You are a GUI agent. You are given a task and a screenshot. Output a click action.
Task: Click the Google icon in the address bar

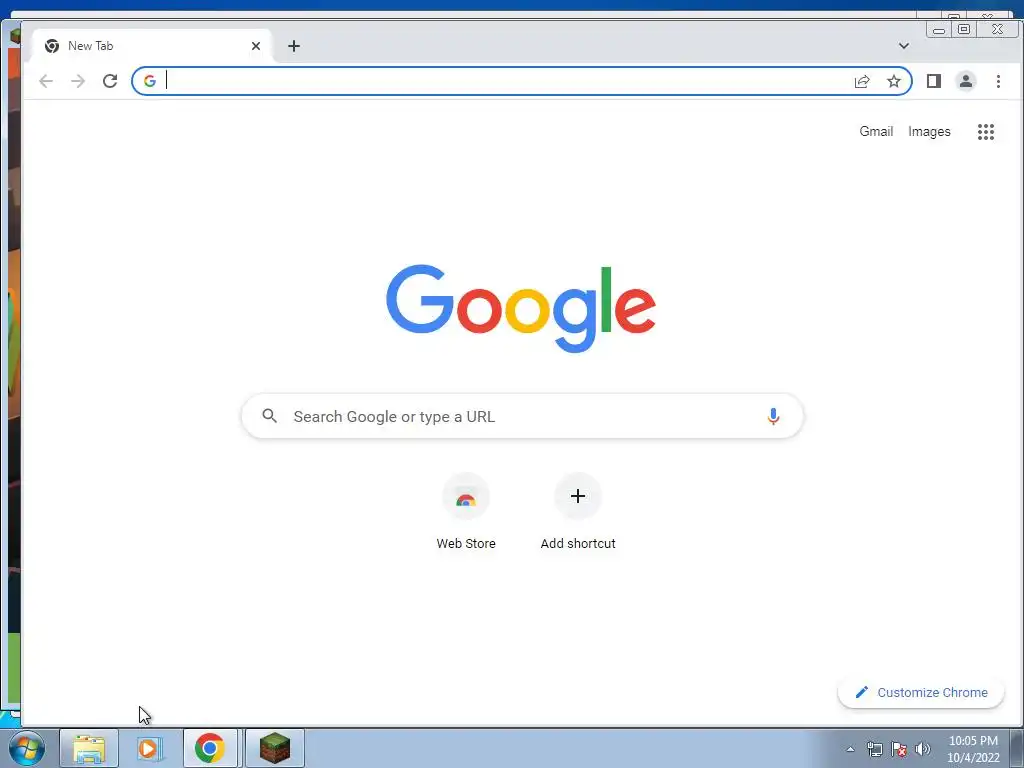[150, 81]
